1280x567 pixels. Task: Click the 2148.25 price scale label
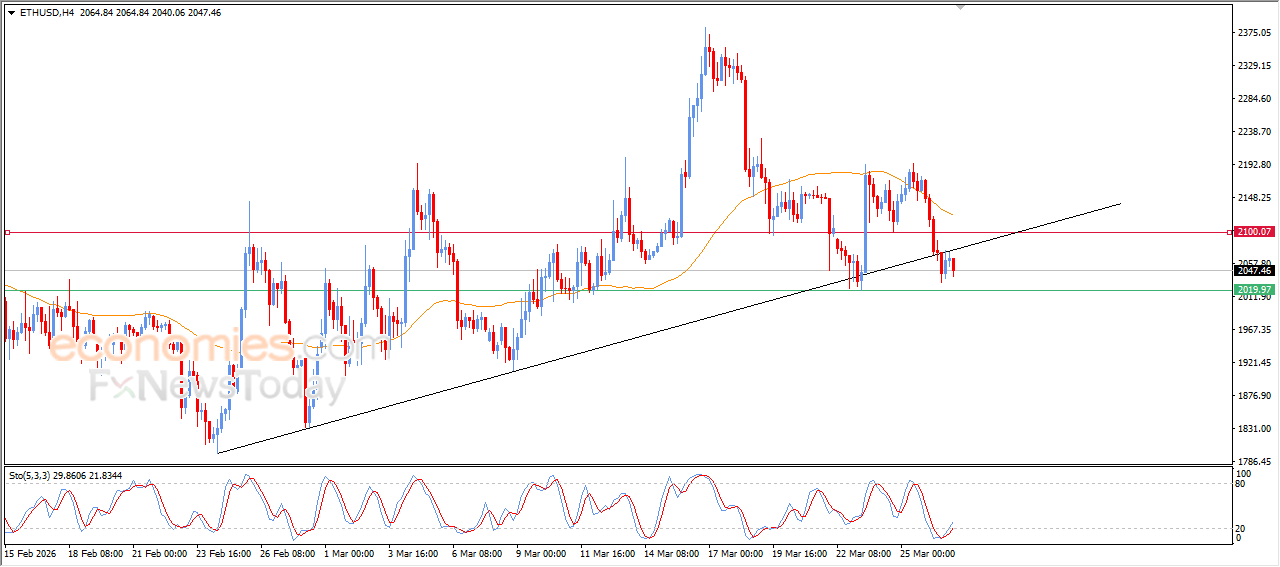pos(1254,198)
